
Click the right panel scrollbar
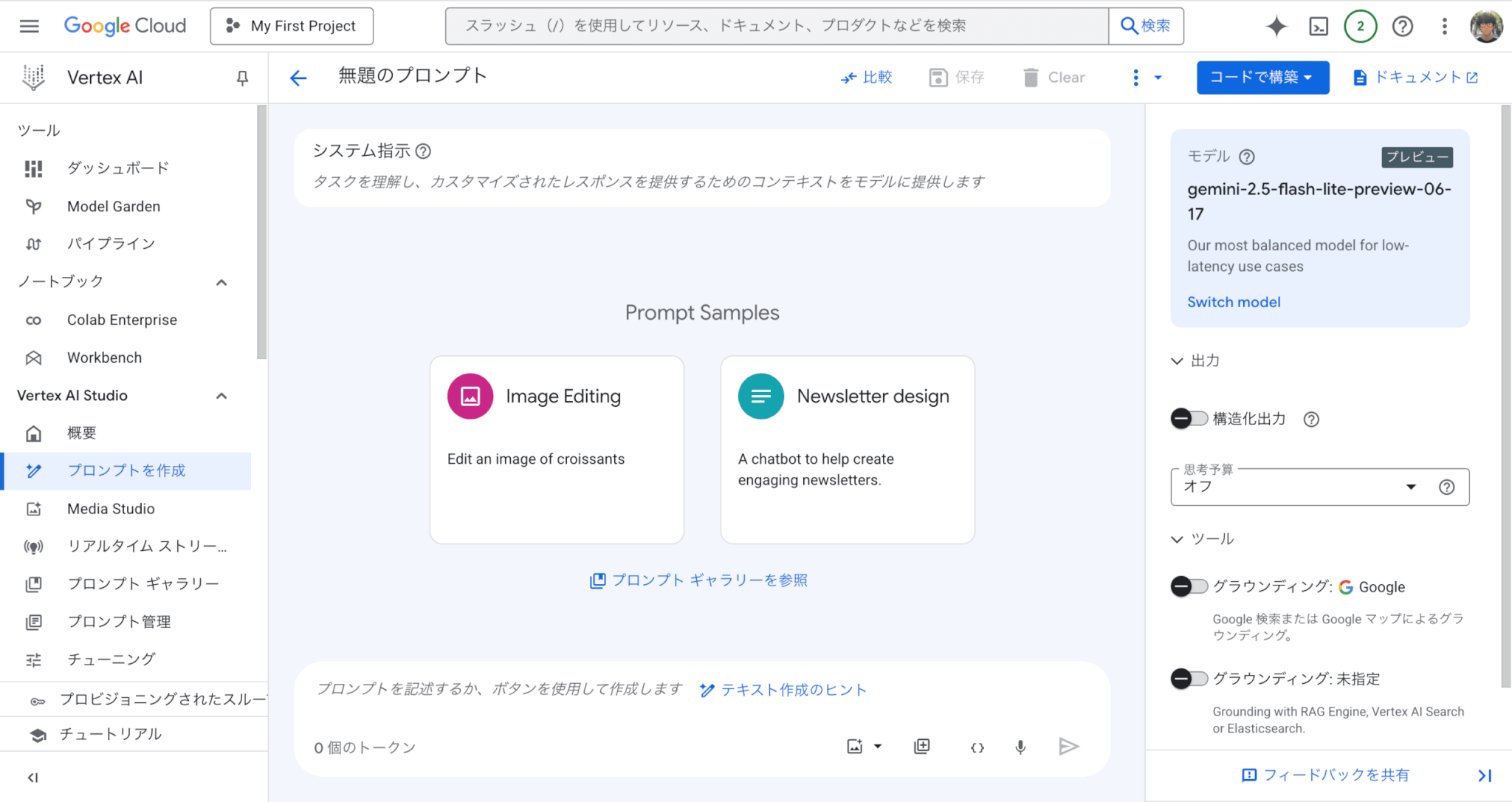point(1506,395)
